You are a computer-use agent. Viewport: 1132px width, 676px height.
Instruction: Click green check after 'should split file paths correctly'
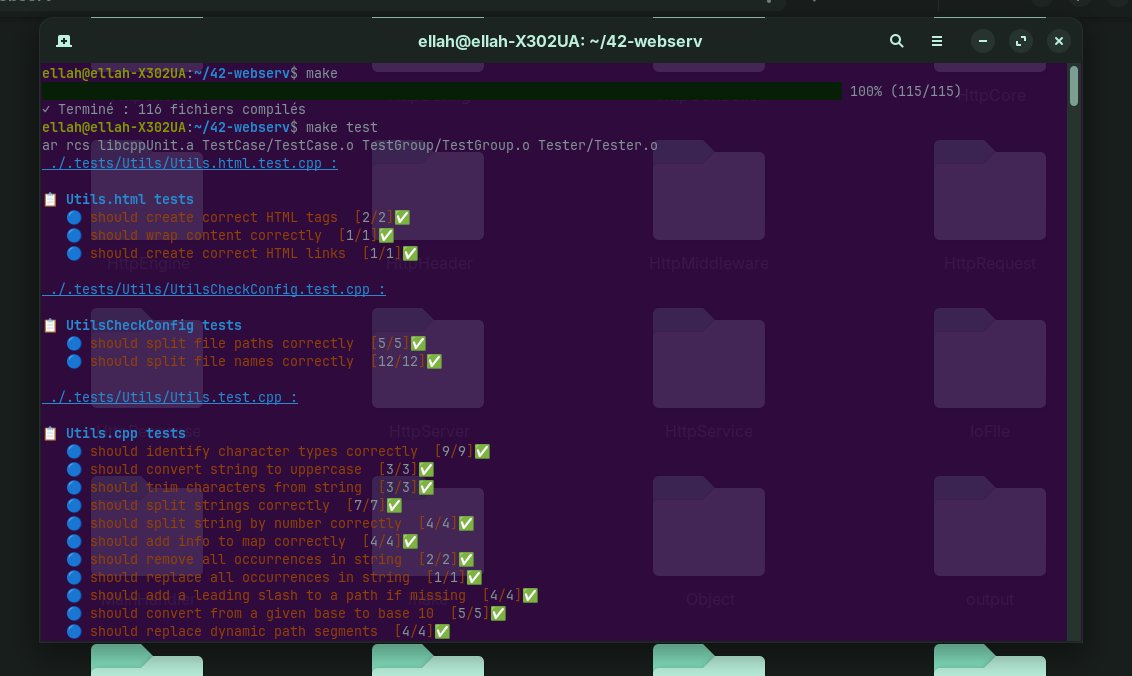pos(418,343)
